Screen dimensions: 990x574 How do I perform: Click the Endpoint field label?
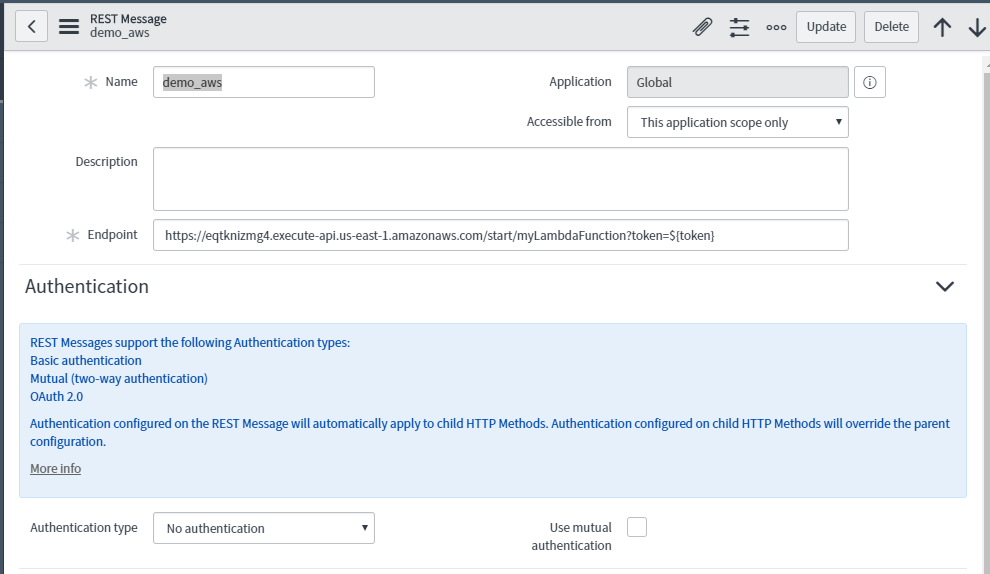click(x=112, y=234)
